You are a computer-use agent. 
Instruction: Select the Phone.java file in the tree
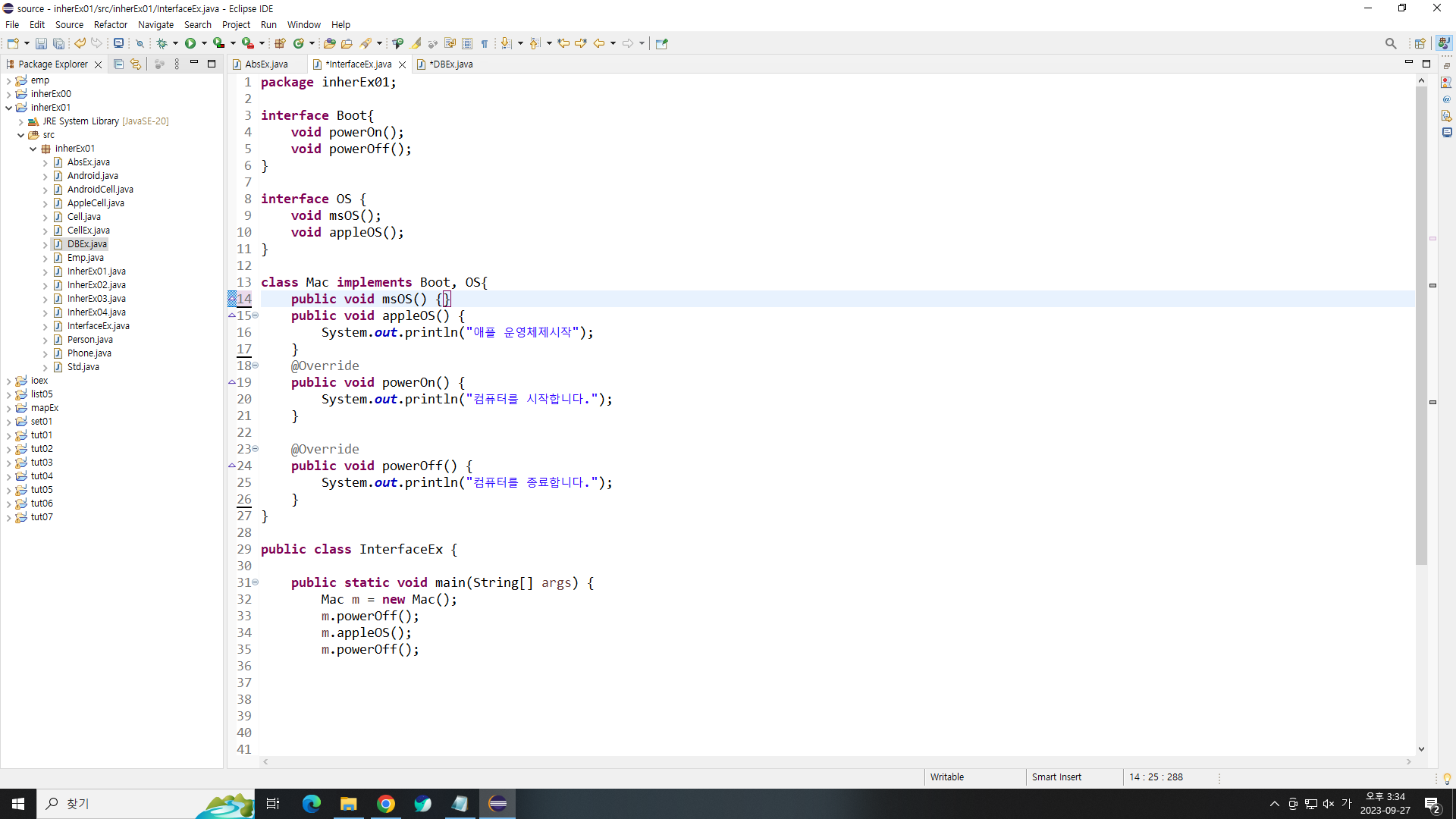click(x=89, y=353)
